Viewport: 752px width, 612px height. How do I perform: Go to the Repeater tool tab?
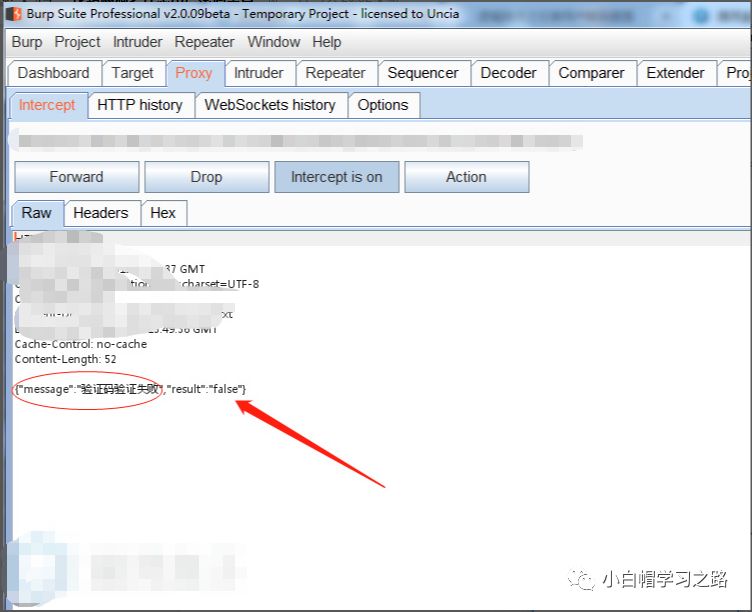(x=336, y=73)
